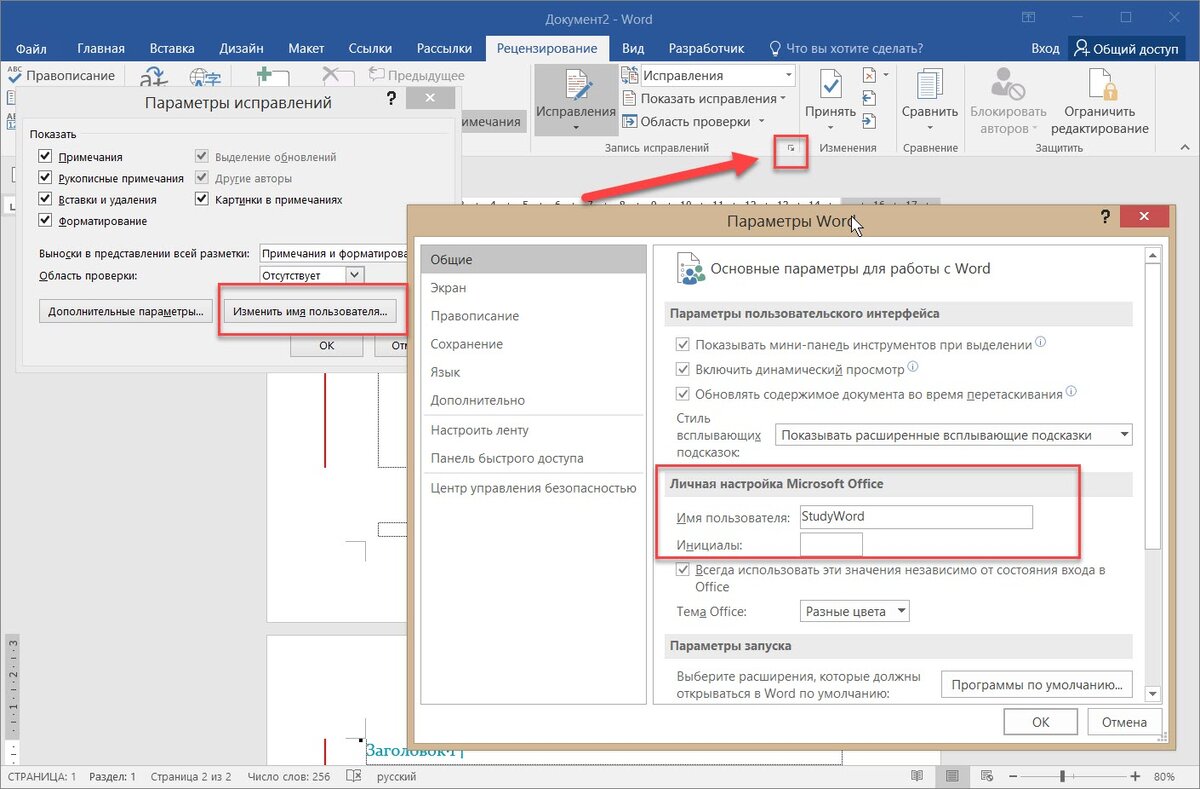1200x789 pixels.
Task: Open help in Параметры Word dialog
Action: click(1105, 217)
